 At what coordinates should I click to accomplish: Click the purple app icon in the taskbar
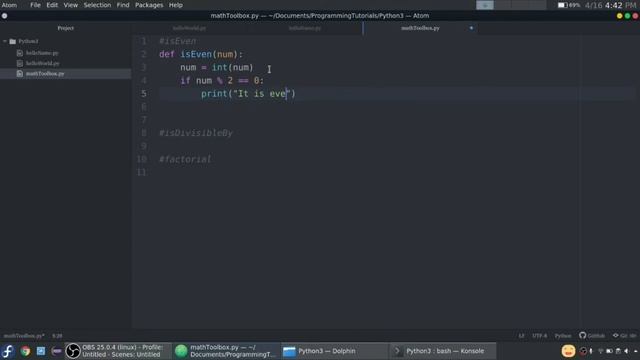(x=57, y=351)
